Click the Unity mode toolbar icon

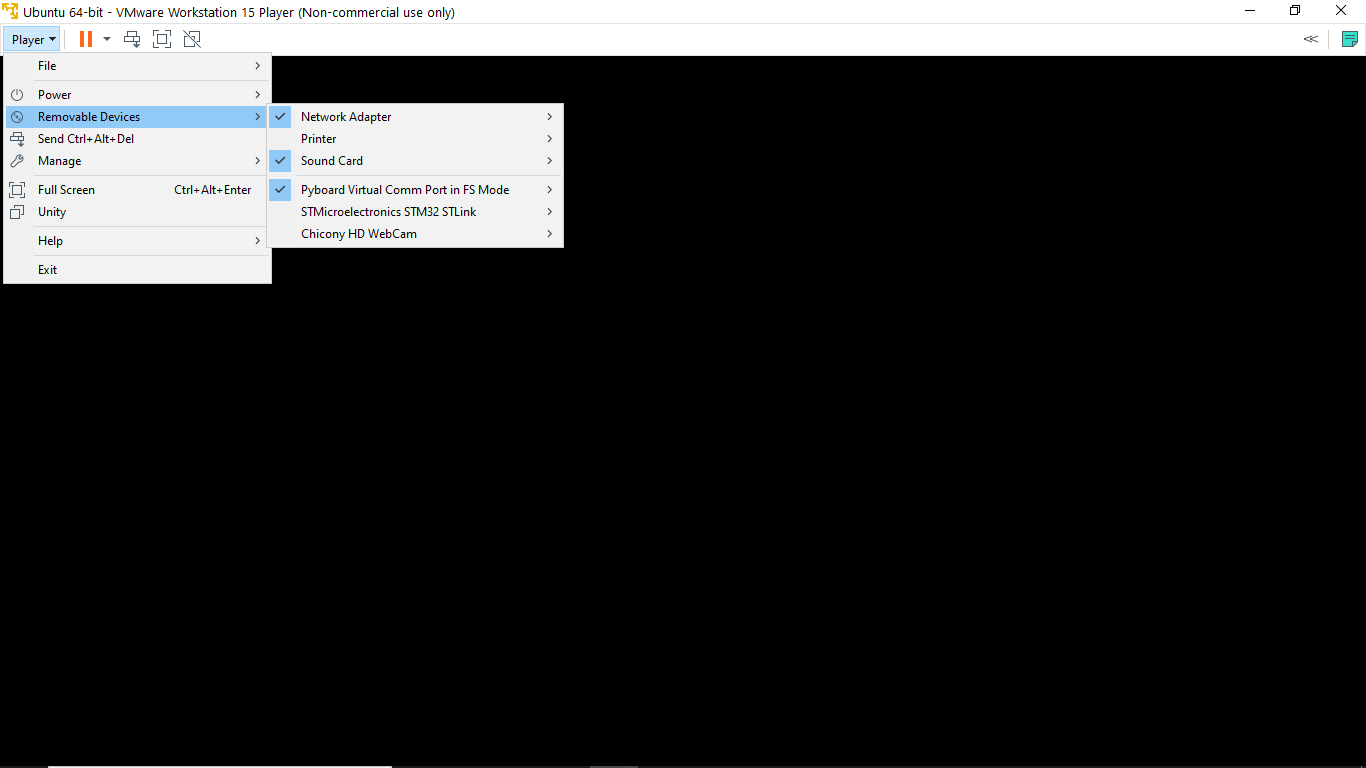tap(192, 39)
